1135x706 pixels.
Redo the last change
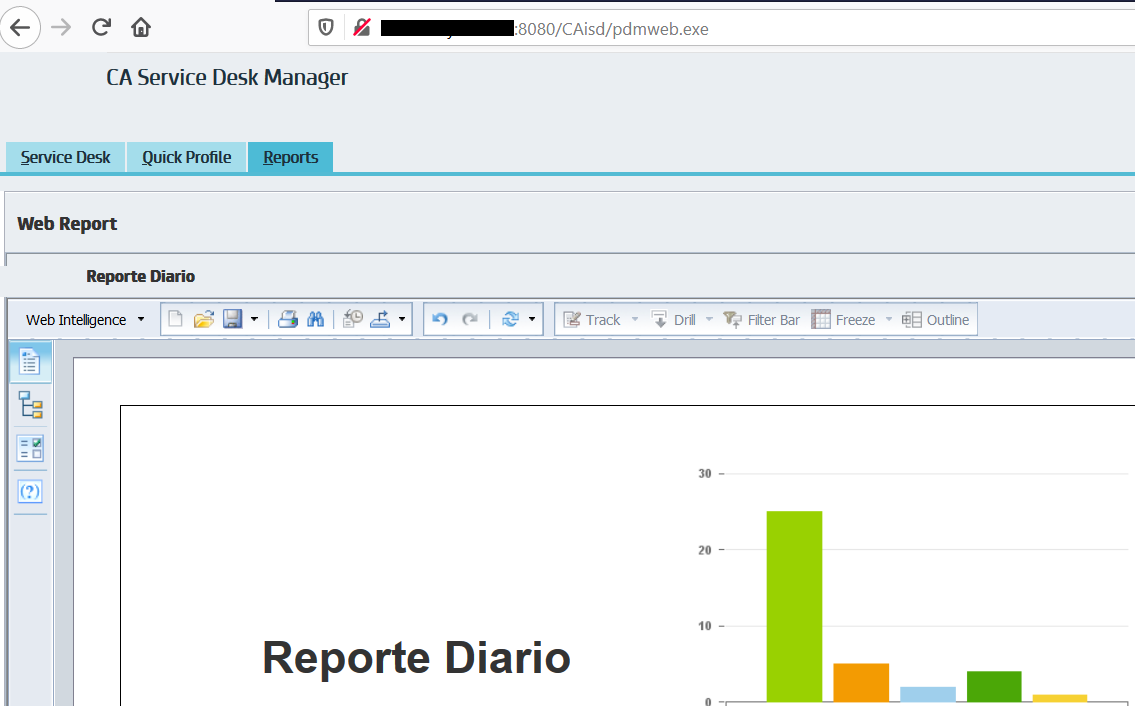pos(468,318)
